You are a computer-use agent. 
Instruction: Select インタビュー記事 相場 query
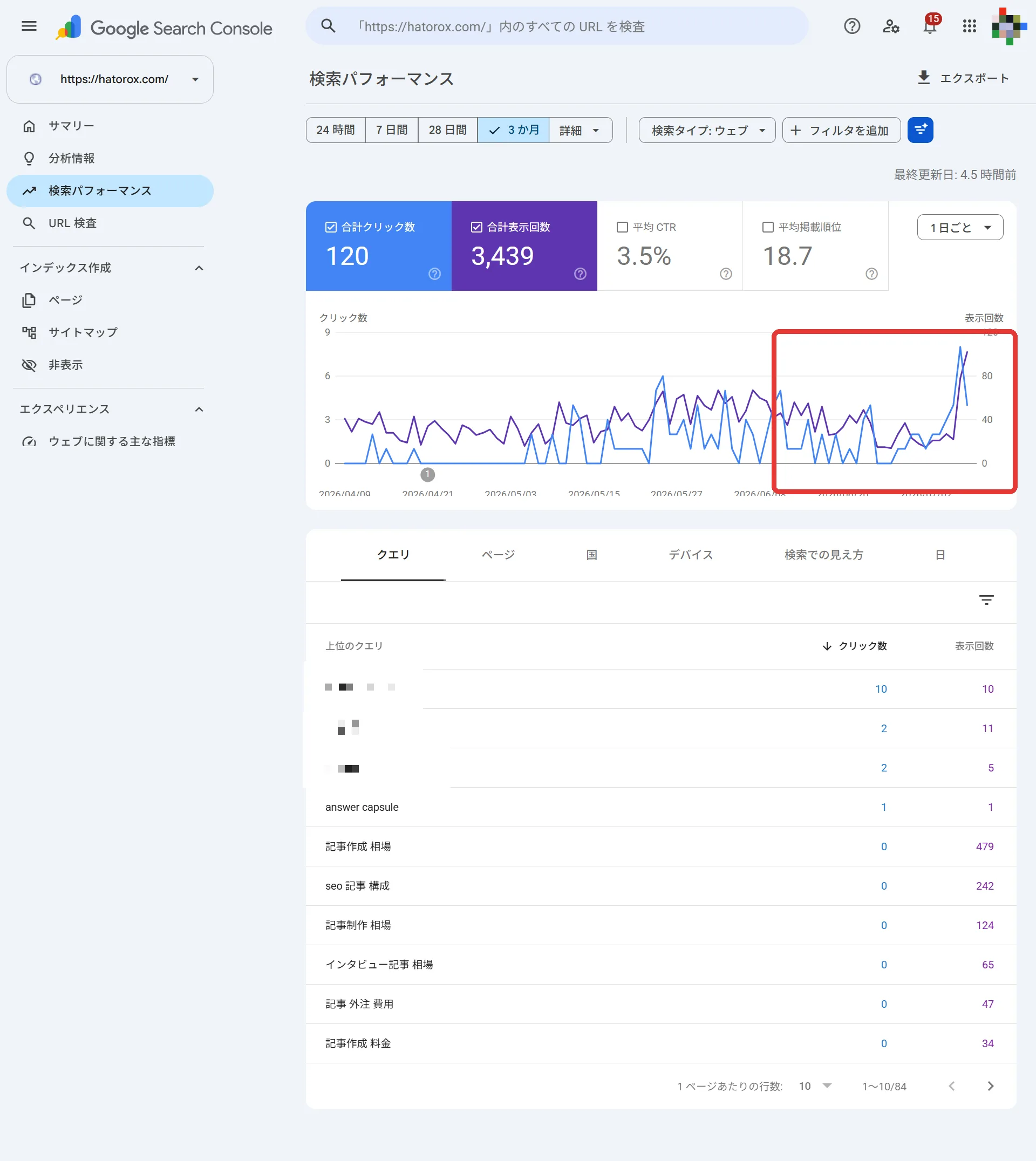pyautogui.click(x=661, y=964)
